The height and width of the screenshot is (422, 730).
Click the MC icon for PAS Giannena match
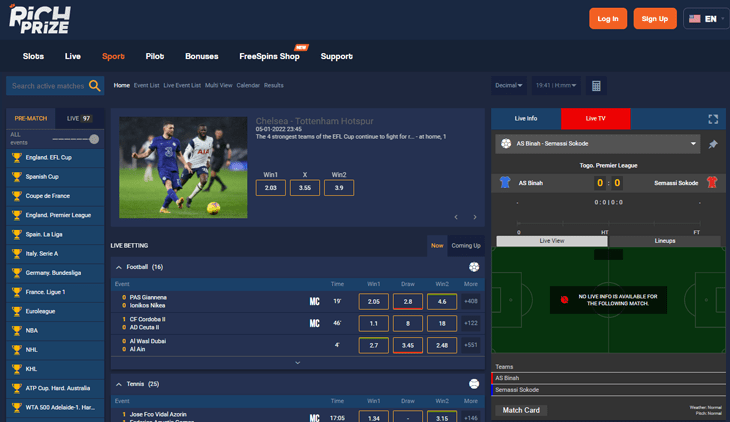tap(315, 301)
